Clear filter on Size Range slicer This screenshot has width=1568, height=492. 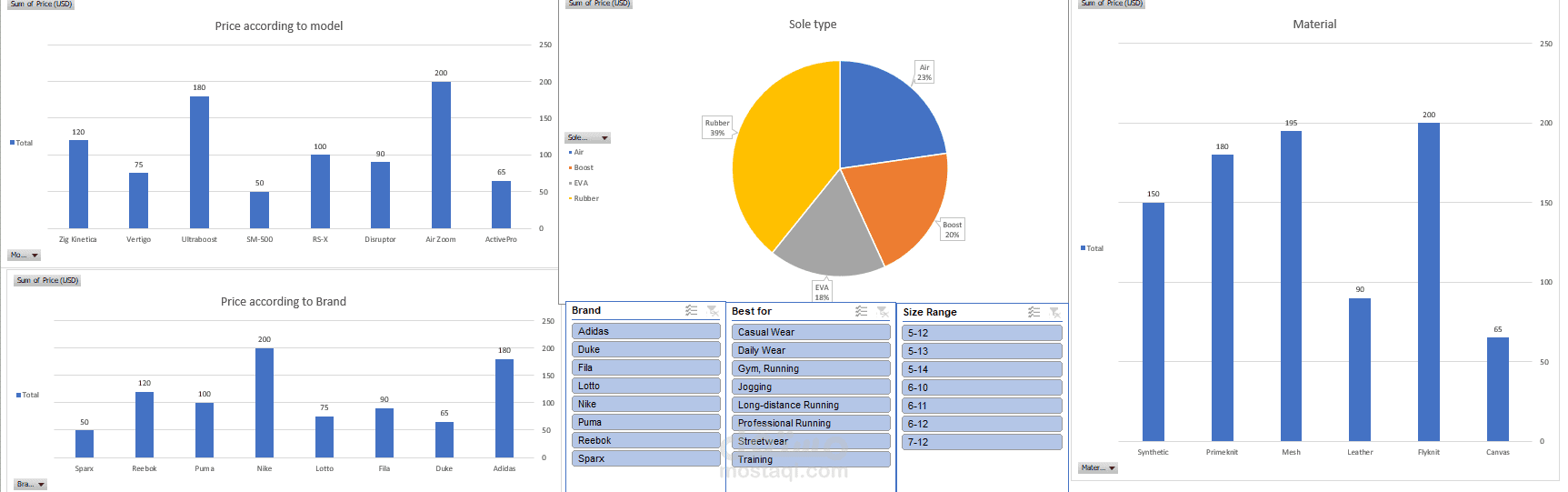(1055, 312)
